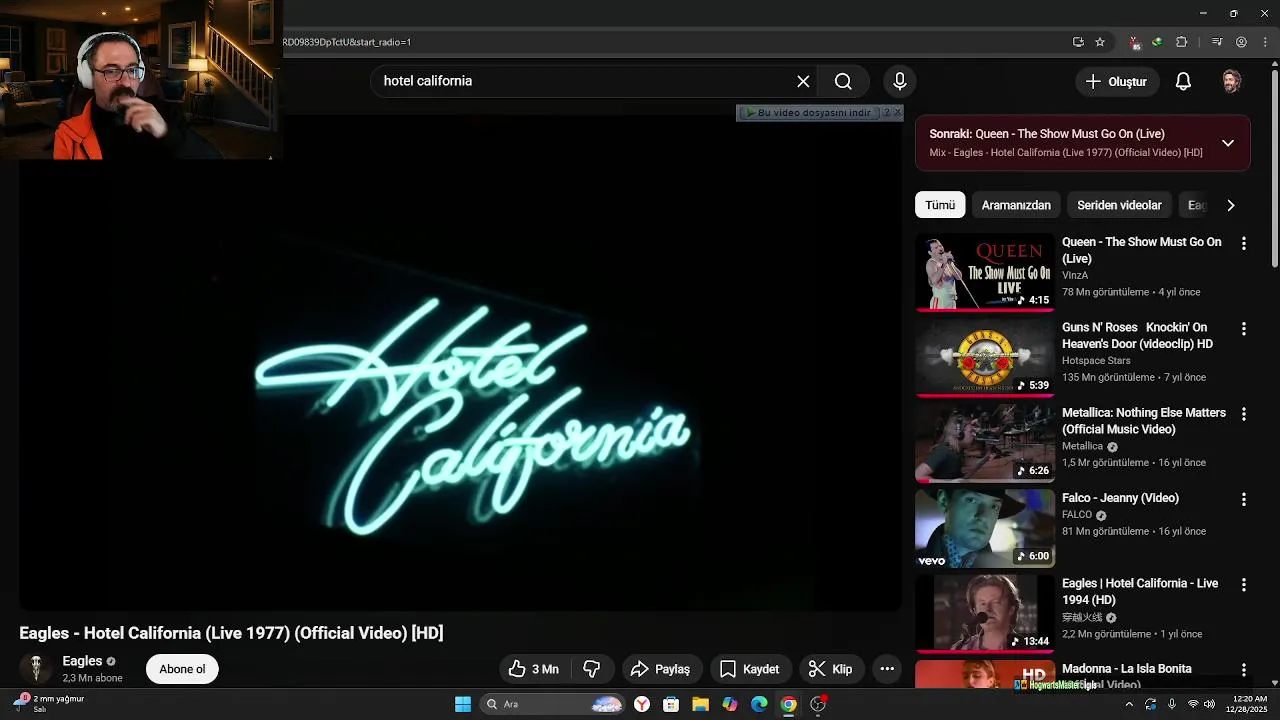Click the Metallica: Nothing Else Matters title
The width and height of the screenshot is (1280, 720).
click(x=1144, y=421)
